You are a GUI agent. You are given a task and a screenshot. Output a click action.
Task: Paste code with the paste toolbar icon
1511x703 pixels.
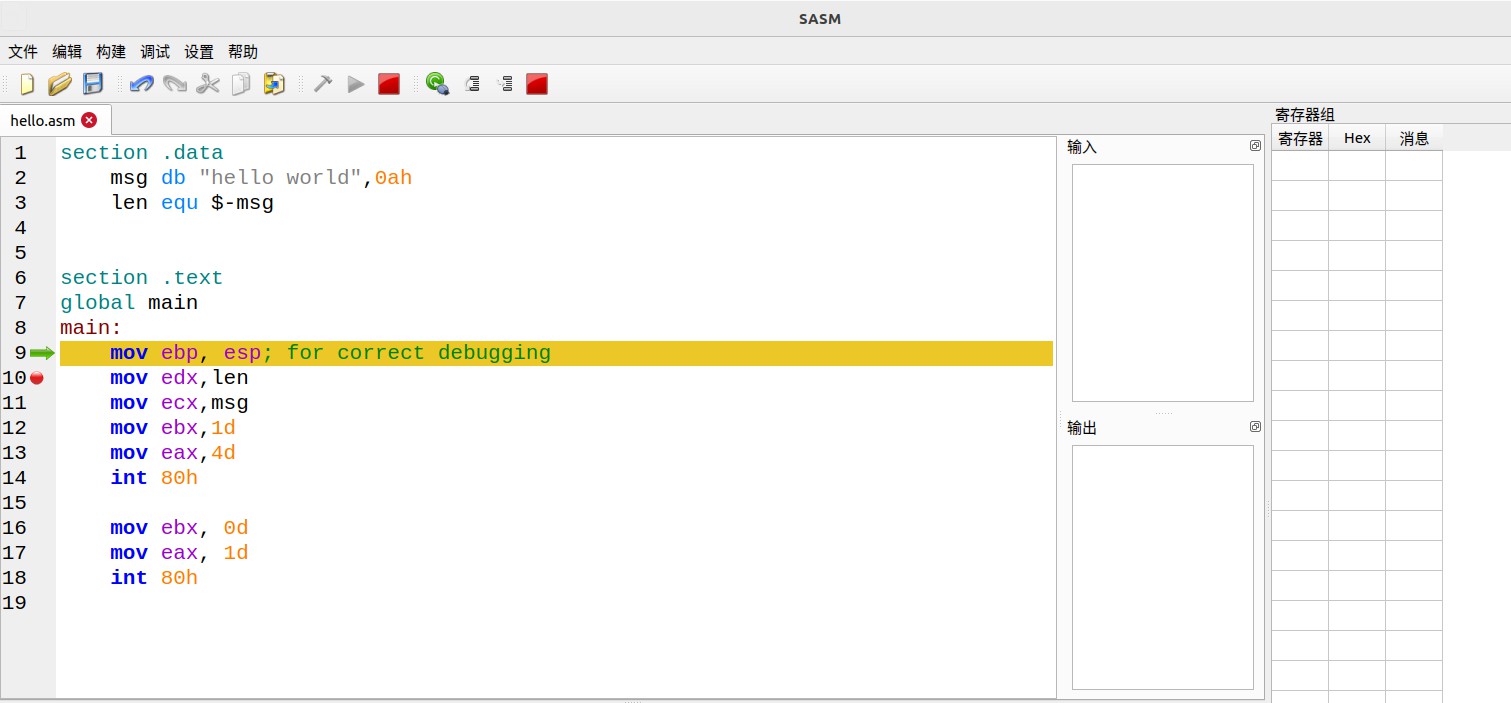point(273,84)
